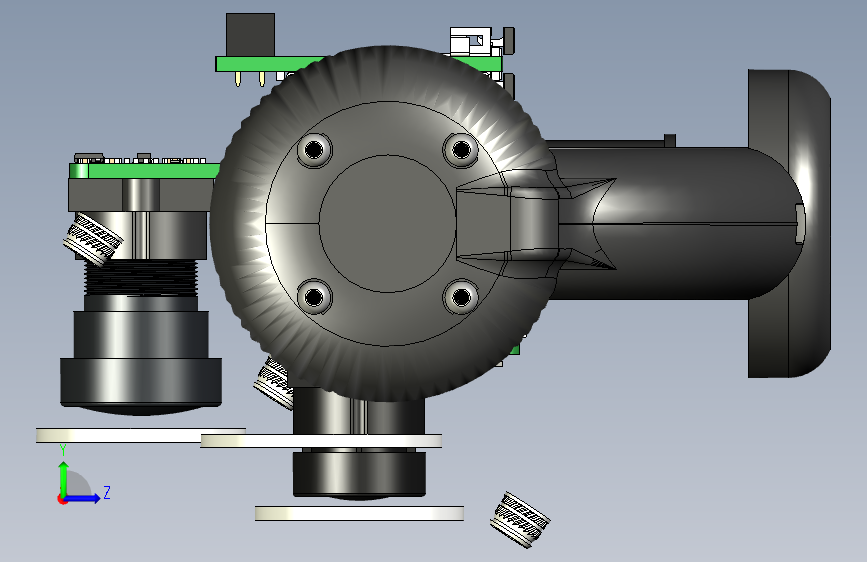Click the green Y axis arrow of the triad
This screenshot has height=562, width=867.
click(x=64, y=478)
